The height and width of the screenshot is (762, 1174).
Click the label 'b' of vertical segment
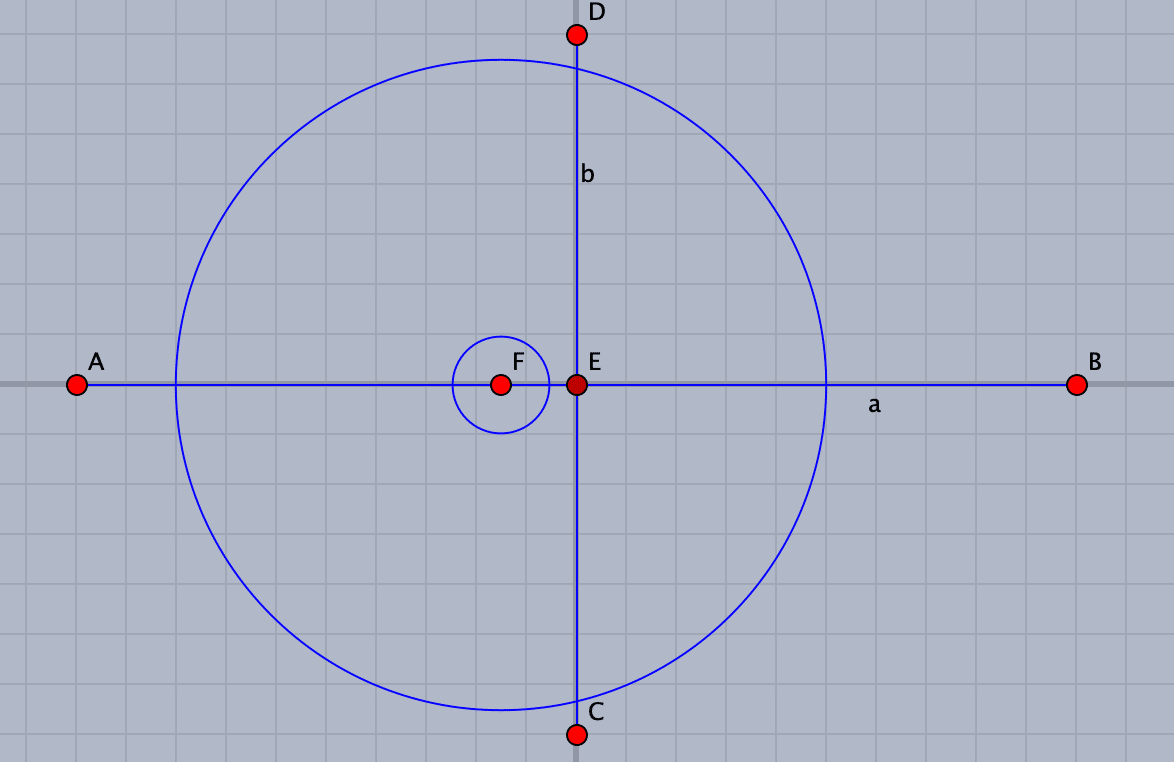pyautogui.click(x=588, y=173)
